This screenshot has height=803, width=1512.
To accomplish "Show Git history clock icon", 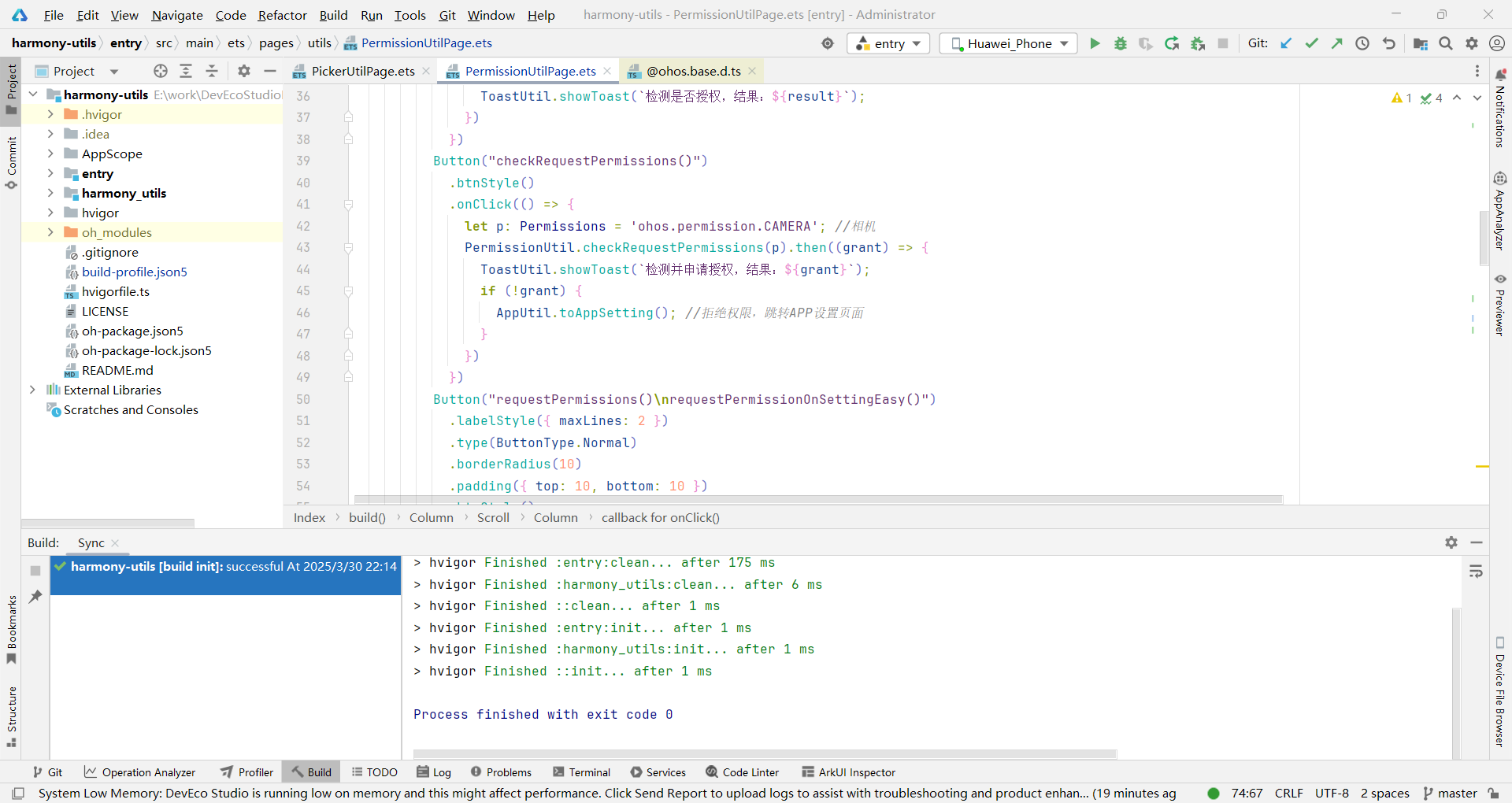I will click(1362, 44).
